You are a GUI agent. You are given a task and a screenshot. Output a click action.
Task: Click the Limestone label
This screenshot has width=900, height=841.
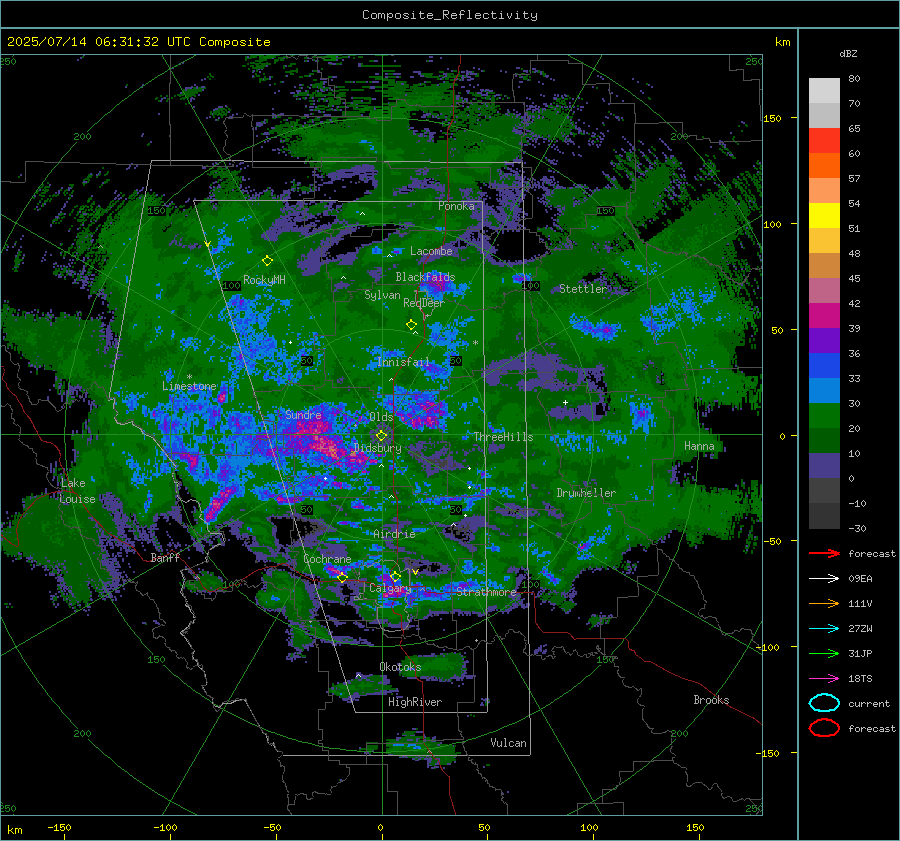(189, 386)
